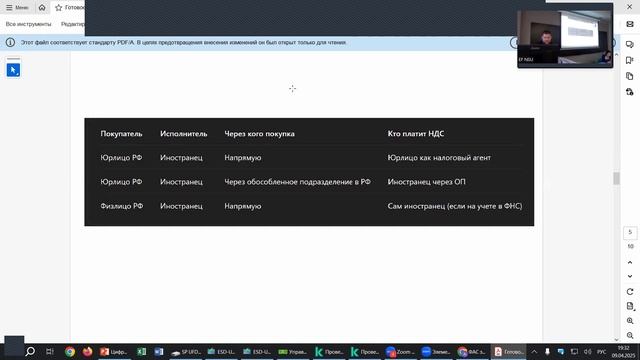Select 'Через обособленное подразделение в РФ' cell

pos(298,182)
